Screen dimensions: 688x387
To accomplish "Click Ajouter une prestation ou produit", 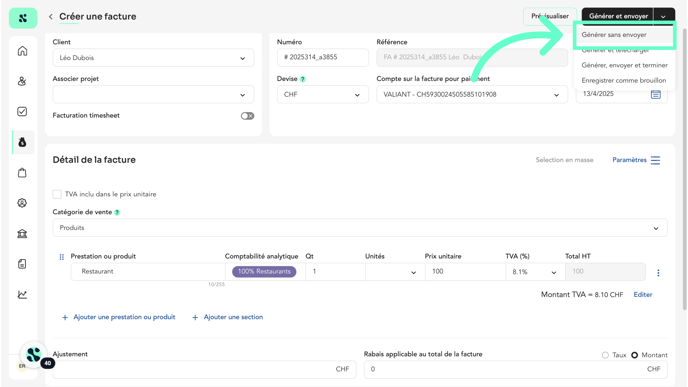I will pyautogui.click(x=118, y=317).
